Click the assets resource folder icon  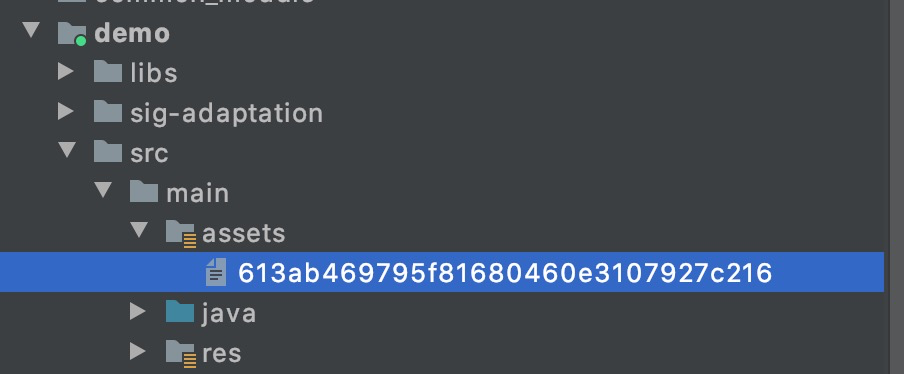coord(180,233)
